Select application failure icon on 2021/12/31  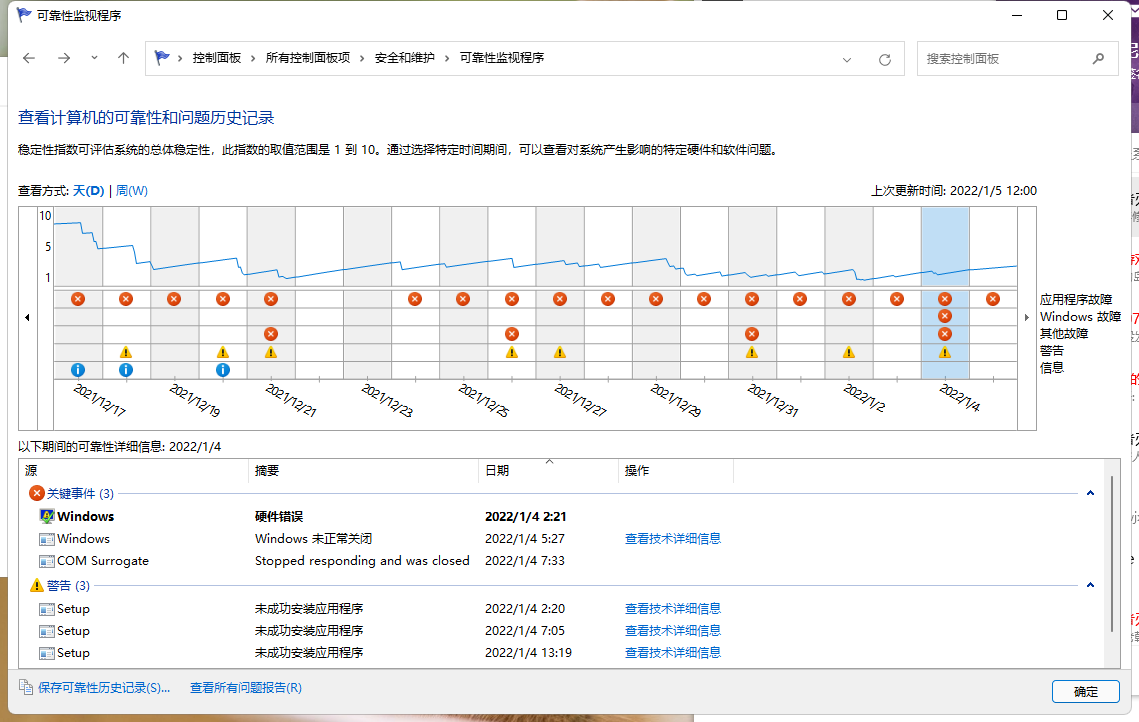click(x=752, y=299)
